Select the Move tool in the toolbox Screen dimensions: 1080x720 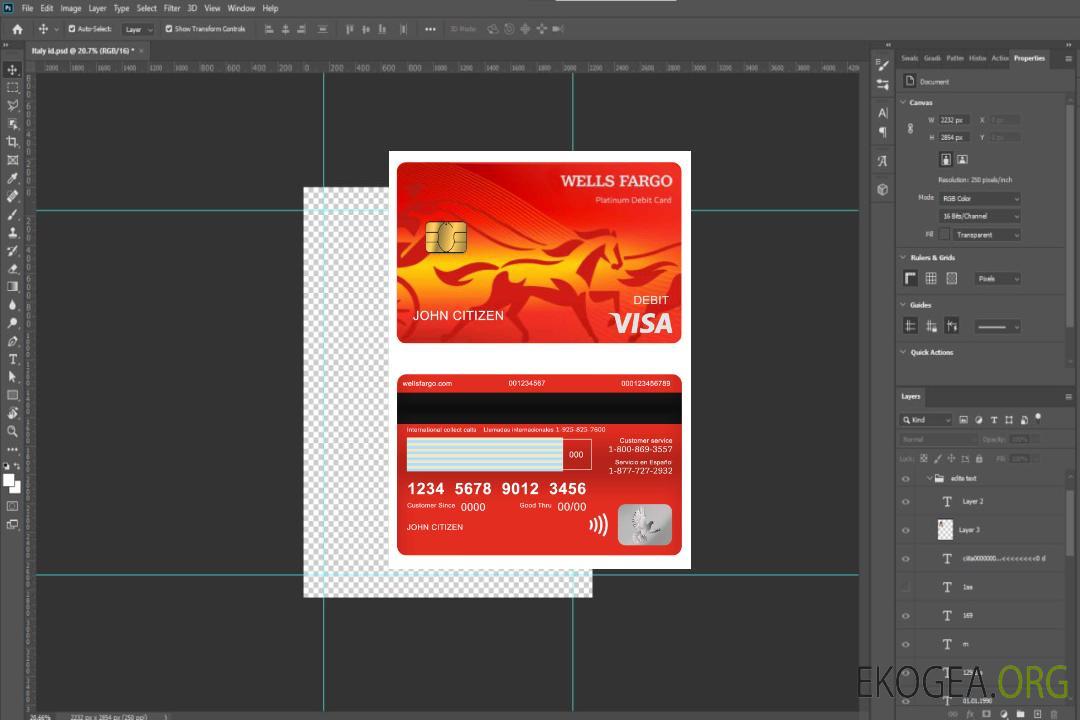click(12, 70)
